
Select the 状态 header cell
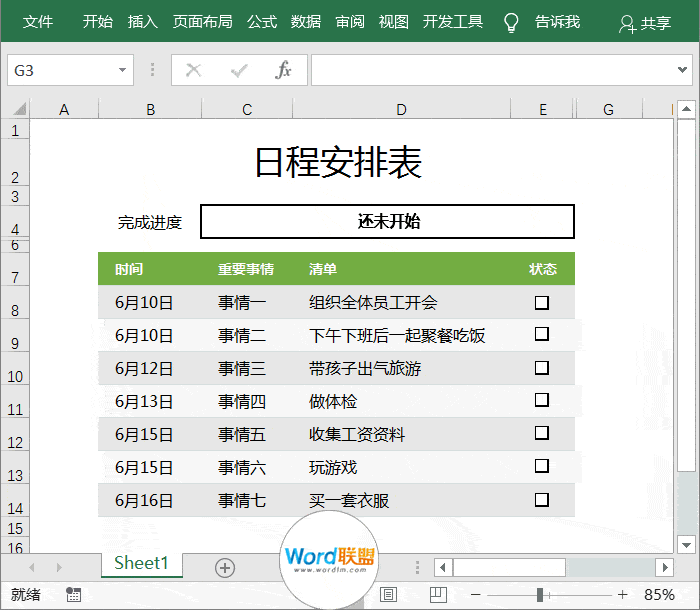[x=542, y=269]
